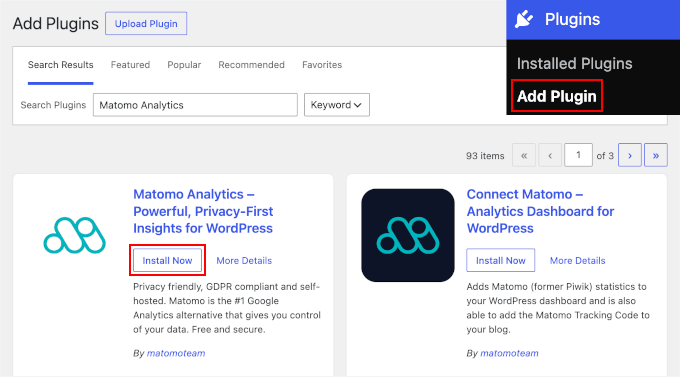Go to last page of results

[x=656, y=155]
